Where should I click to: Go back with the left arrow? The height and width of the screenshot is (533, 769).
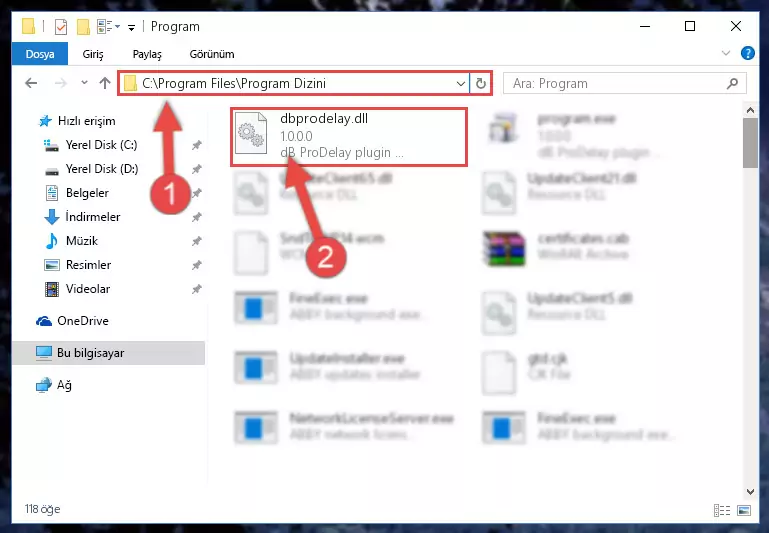31,83
